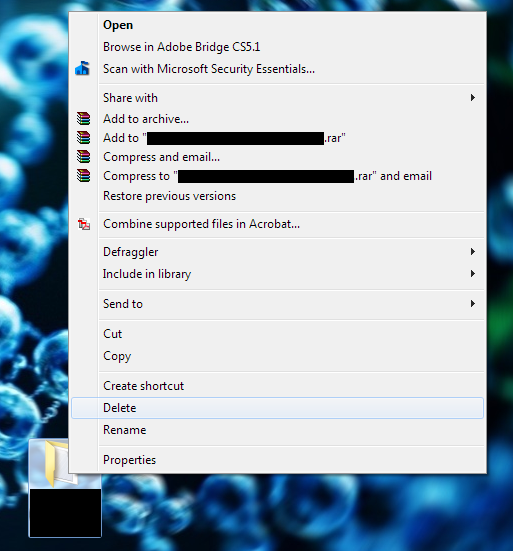Choose Cut from the context menu
513x551 pixels.
(x=278, y=333)
